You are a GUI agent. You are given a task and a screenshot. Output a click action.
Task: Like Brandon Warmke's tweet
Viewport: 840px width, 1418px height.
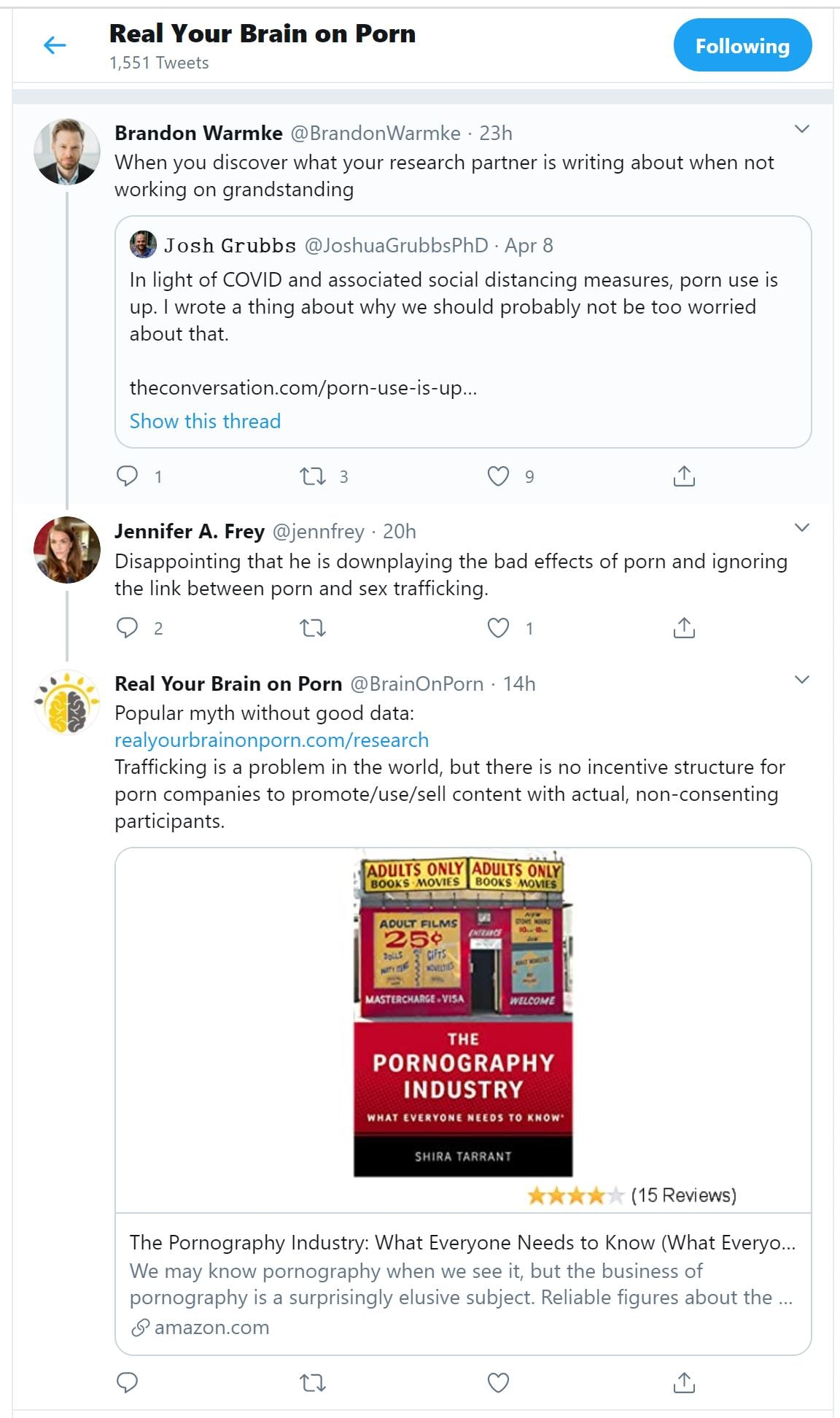498,476
